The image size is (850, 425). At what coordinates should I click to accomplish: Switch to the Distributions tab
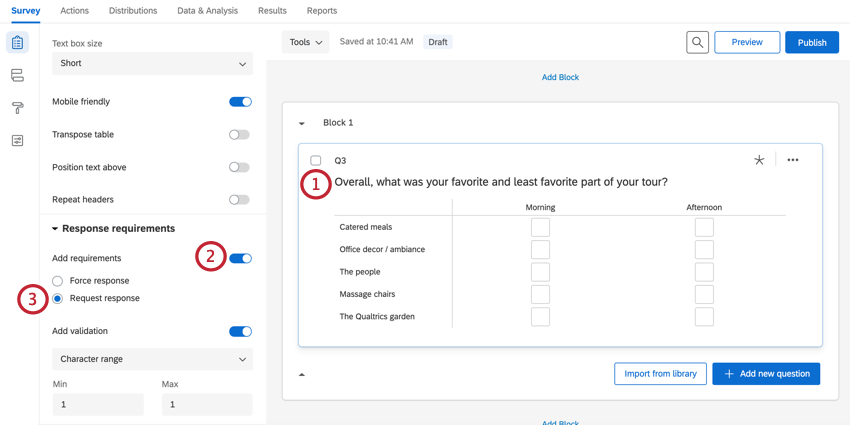[x=133, y=11]
